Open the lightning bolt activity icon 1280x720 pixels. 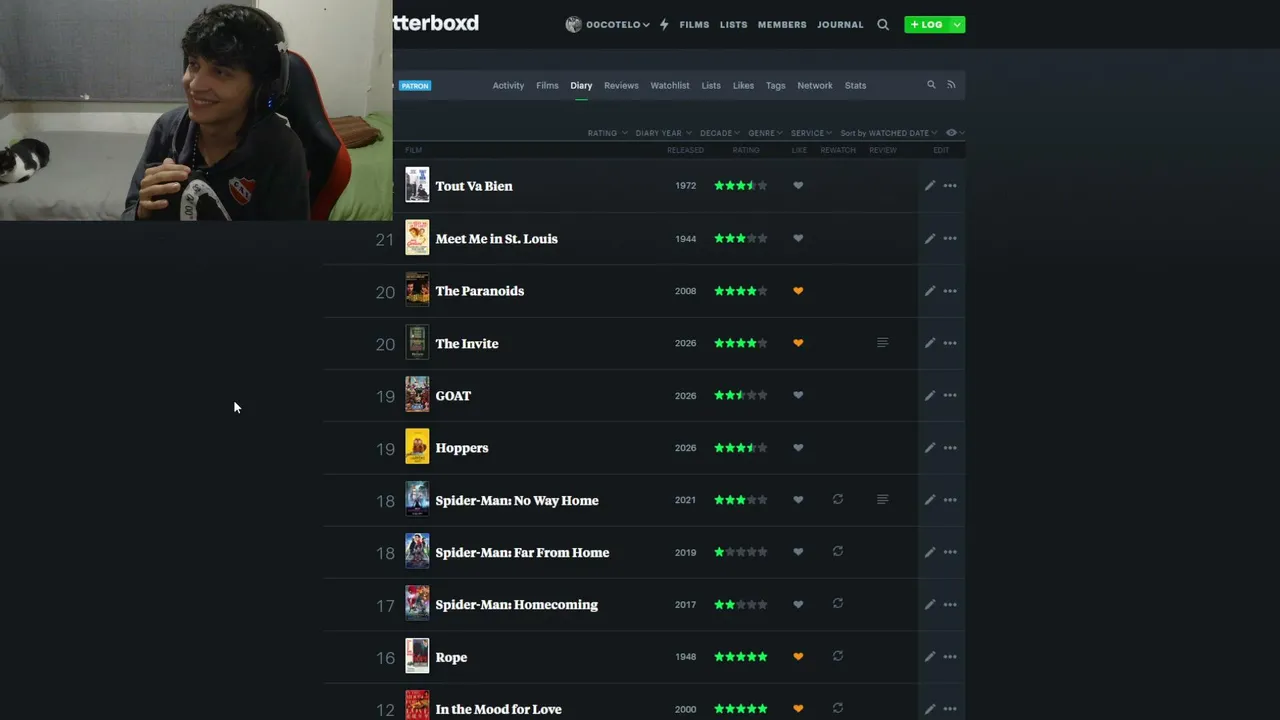click(x=664, y=24)
